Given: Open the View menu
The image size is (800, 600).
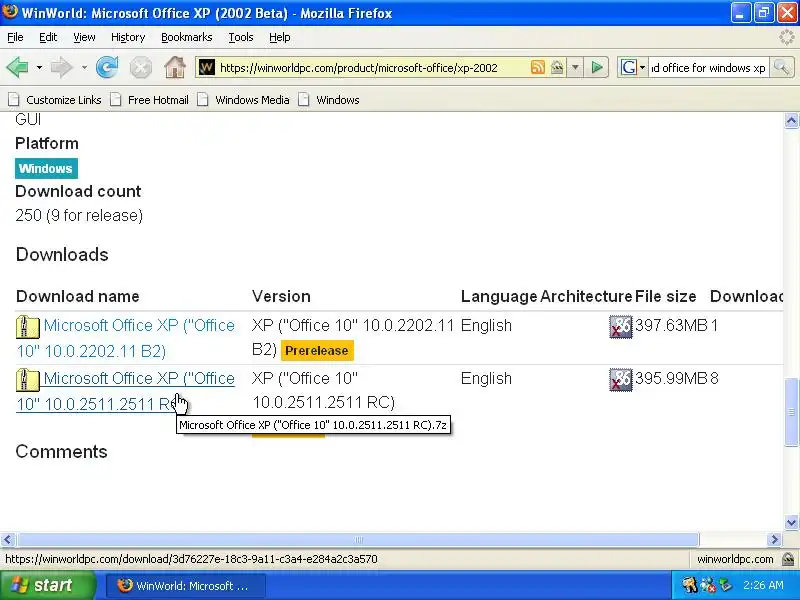Looking at the screenshot, I should (x=84, y=37).
